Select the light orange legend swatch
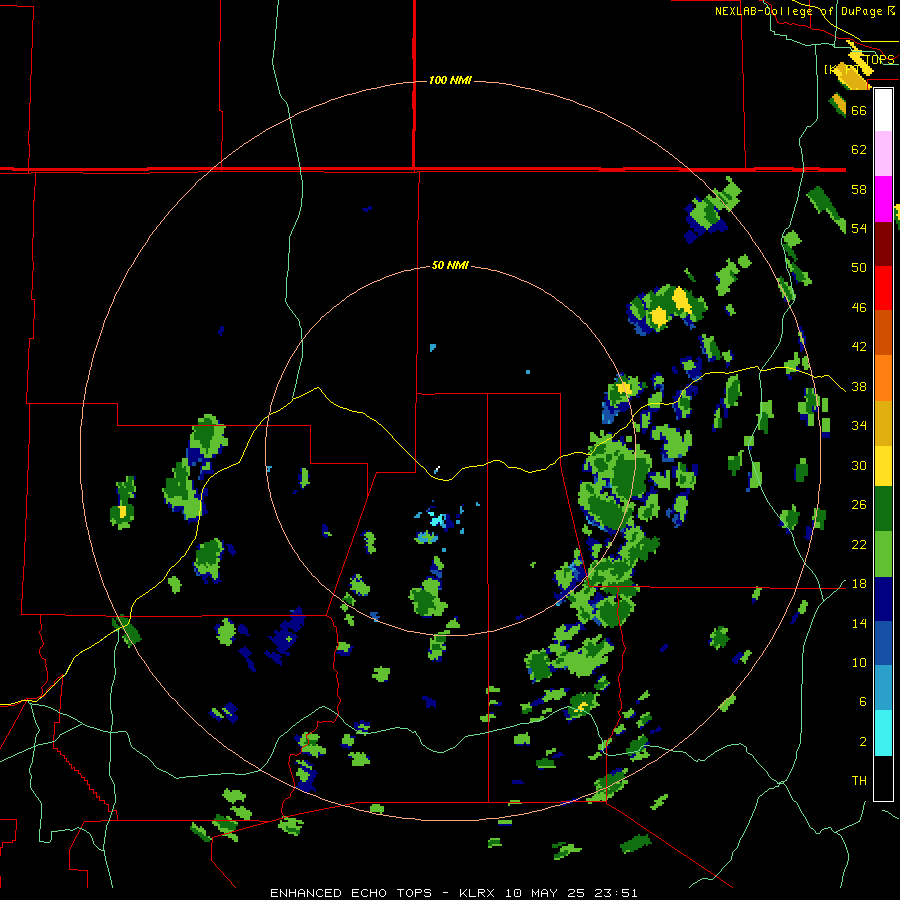 click(883, 378)
